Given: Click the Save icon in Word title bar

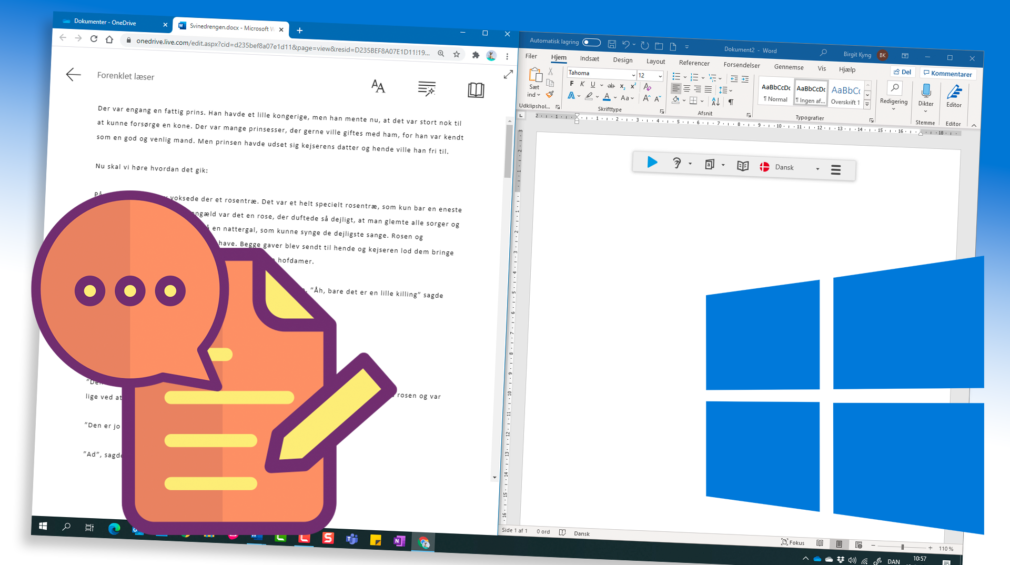Looking at the screenshot, I should (612, 44).
